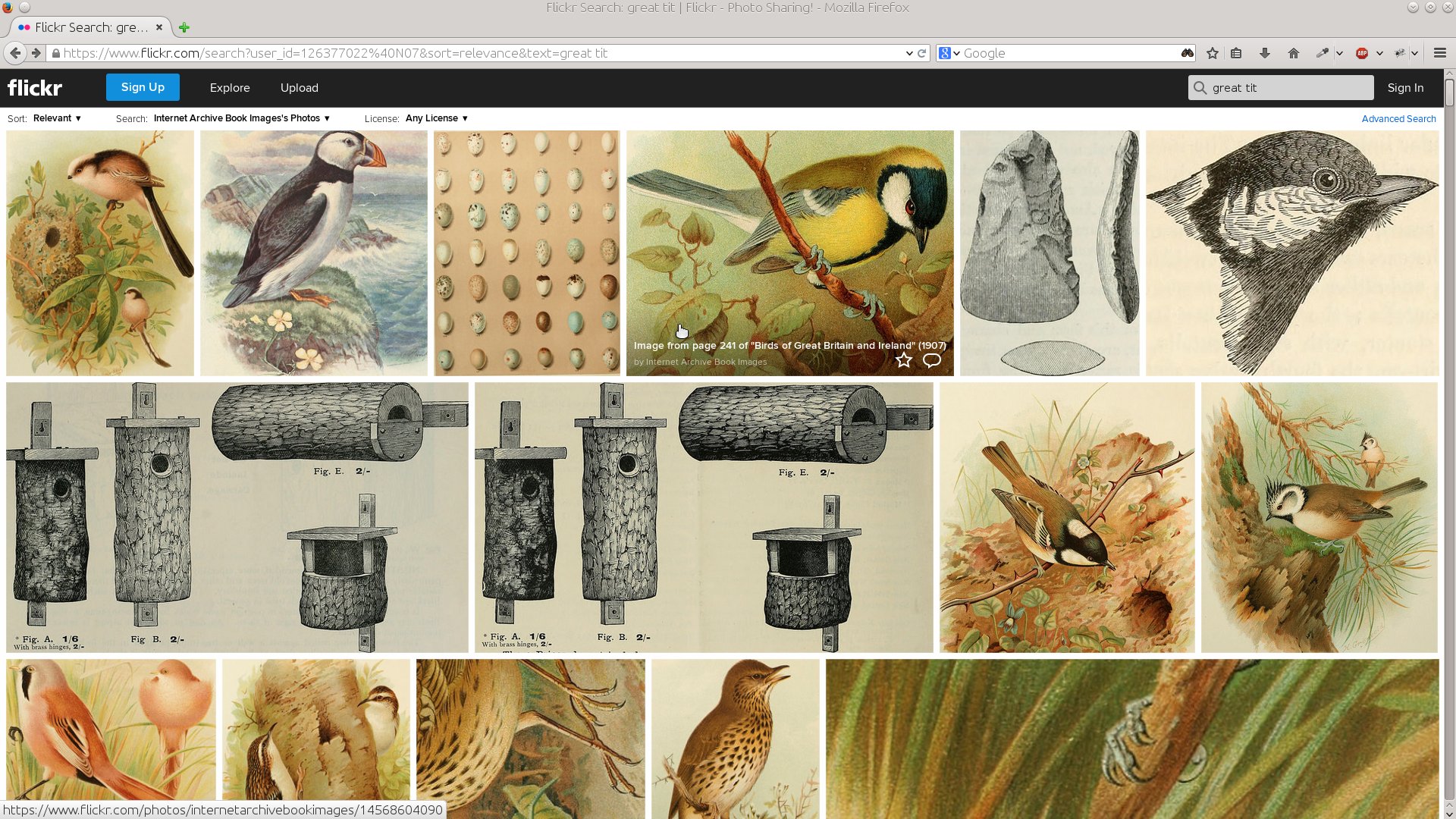The height and width of the screenshot is (819, 1456).
Task: Open the stone hand axe engraving thumbnail
Action: [x=1050, y=253]
